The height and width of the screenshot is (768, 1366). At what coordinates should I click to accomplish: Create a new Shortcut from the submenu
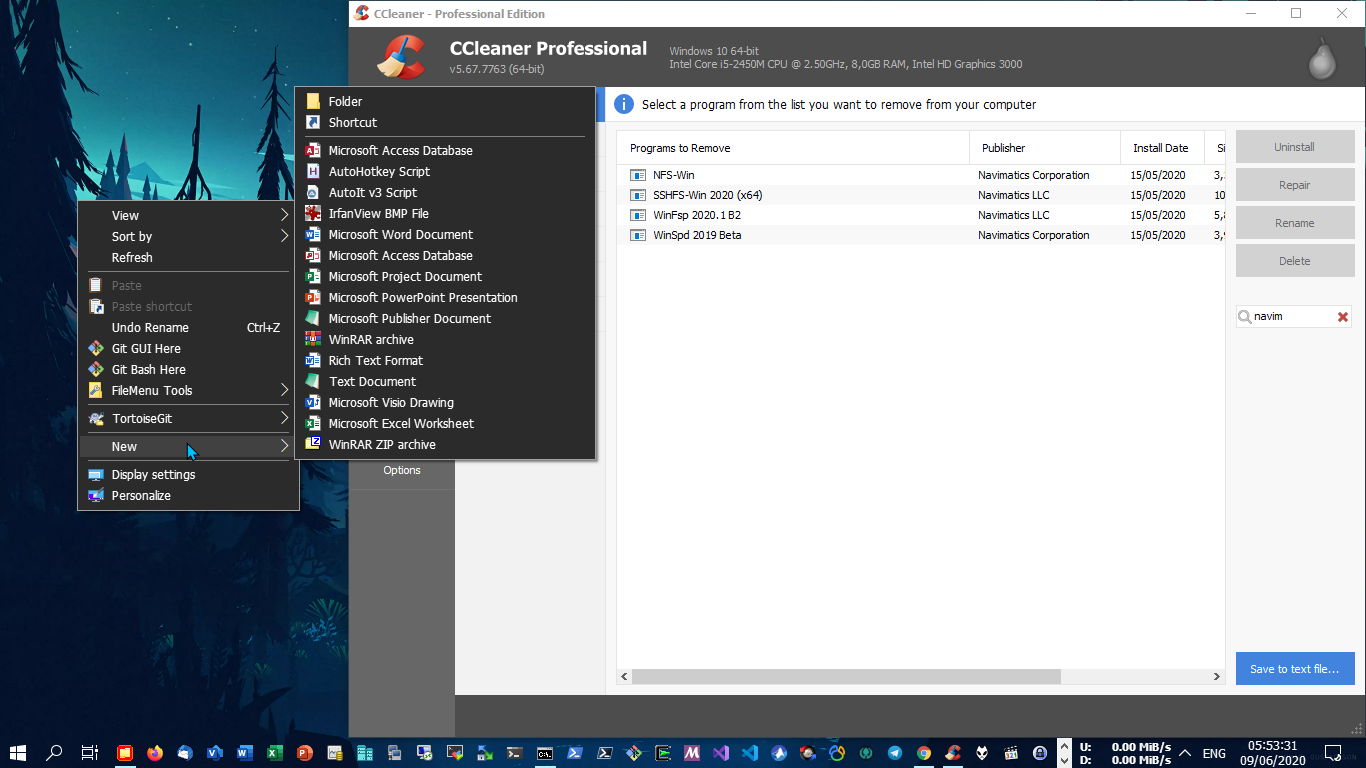(x=445, y=122)
